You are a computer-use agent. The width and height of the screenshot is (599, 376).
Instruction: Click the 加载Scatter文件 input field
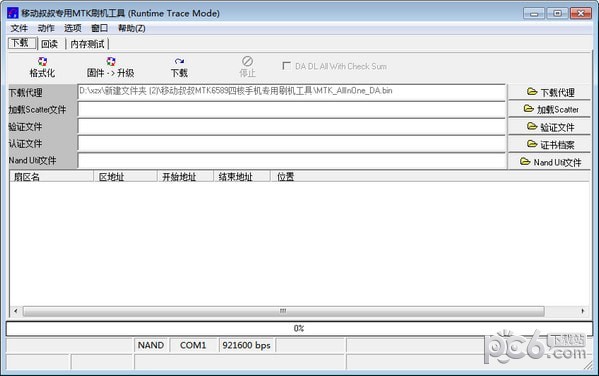coord(291,109)
